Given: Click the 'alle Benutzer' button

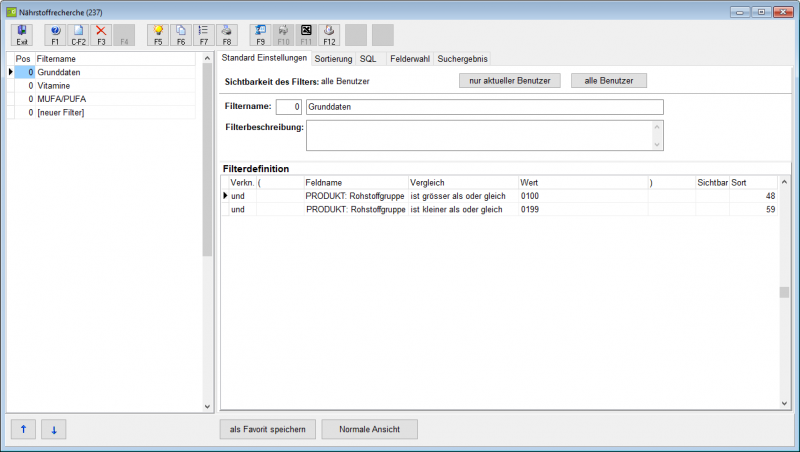Looking at the screenshot, I should coord(609,81).
